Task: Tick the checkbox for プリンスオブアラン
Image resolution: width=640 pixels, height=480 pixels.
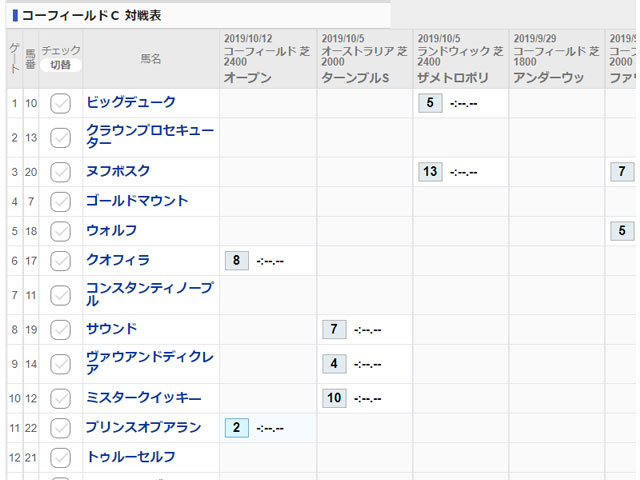Action: point(60,428)
